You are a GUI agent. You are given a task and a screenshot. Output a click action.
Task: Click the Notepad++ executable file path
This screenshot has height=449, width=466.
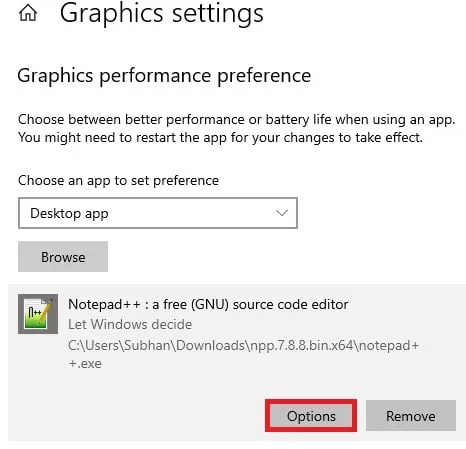click(x=243, y=354)
